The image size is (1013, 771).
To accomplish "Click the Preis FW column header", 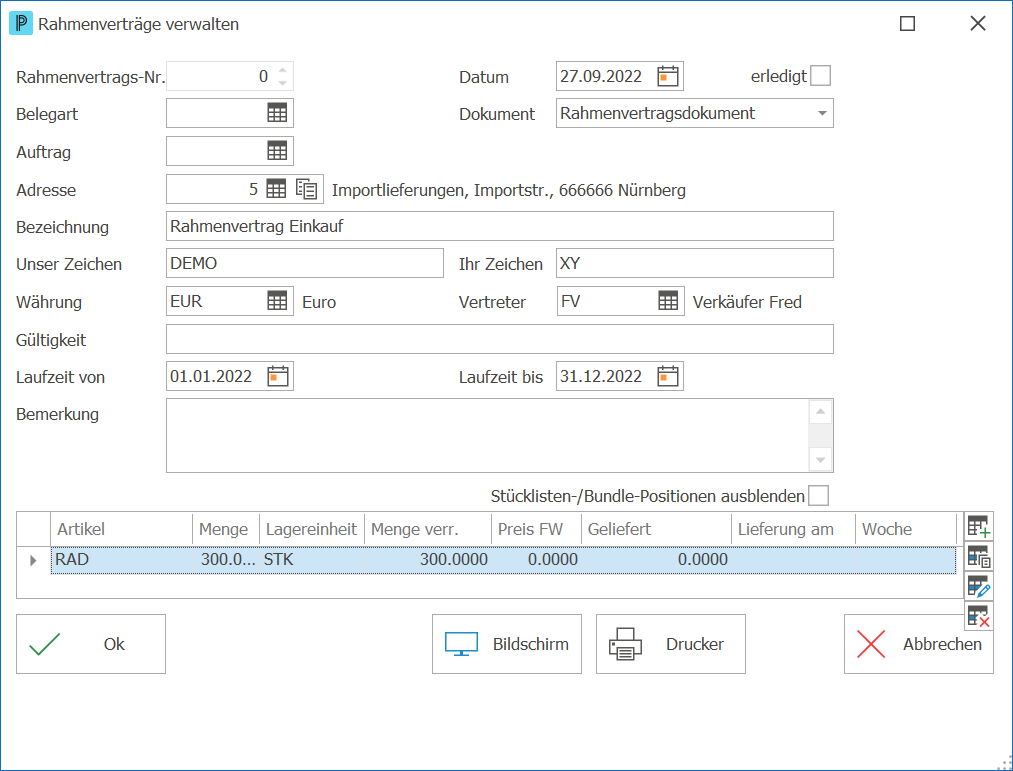I will [536, 529].
